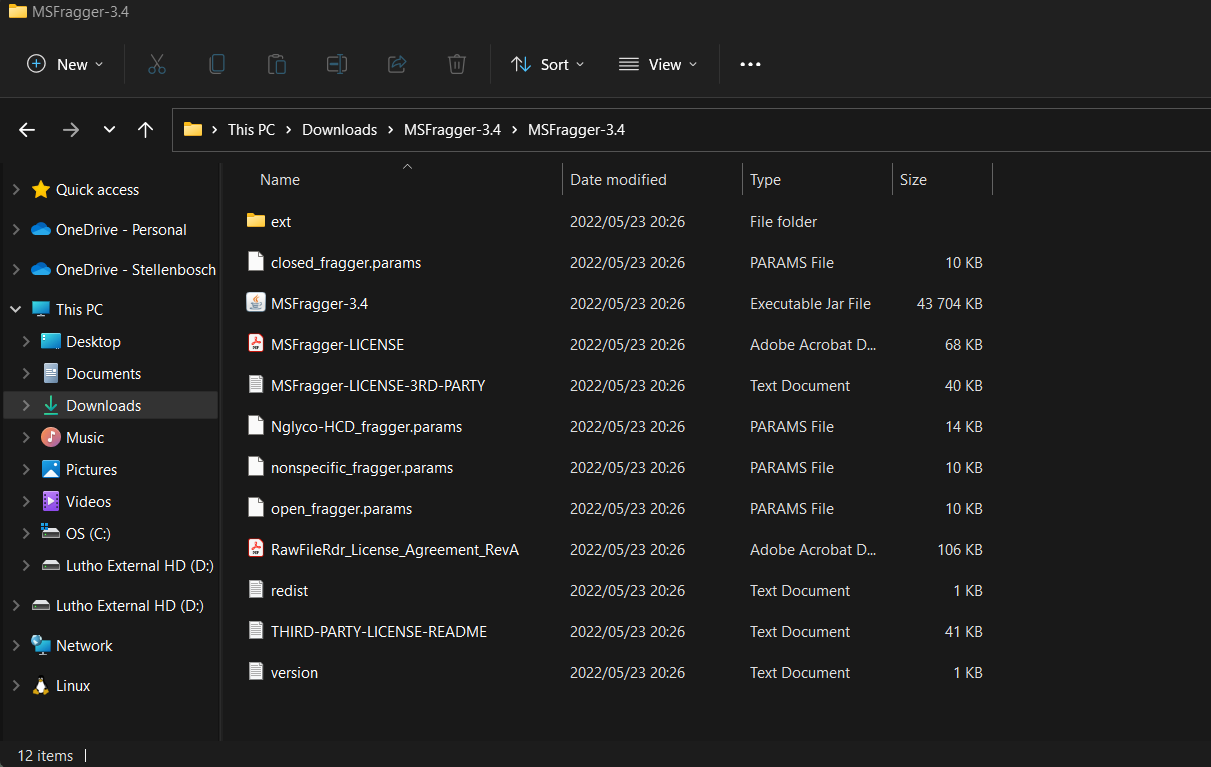Expand the Network tree node

pyautogui.click(x=15, y=646)
